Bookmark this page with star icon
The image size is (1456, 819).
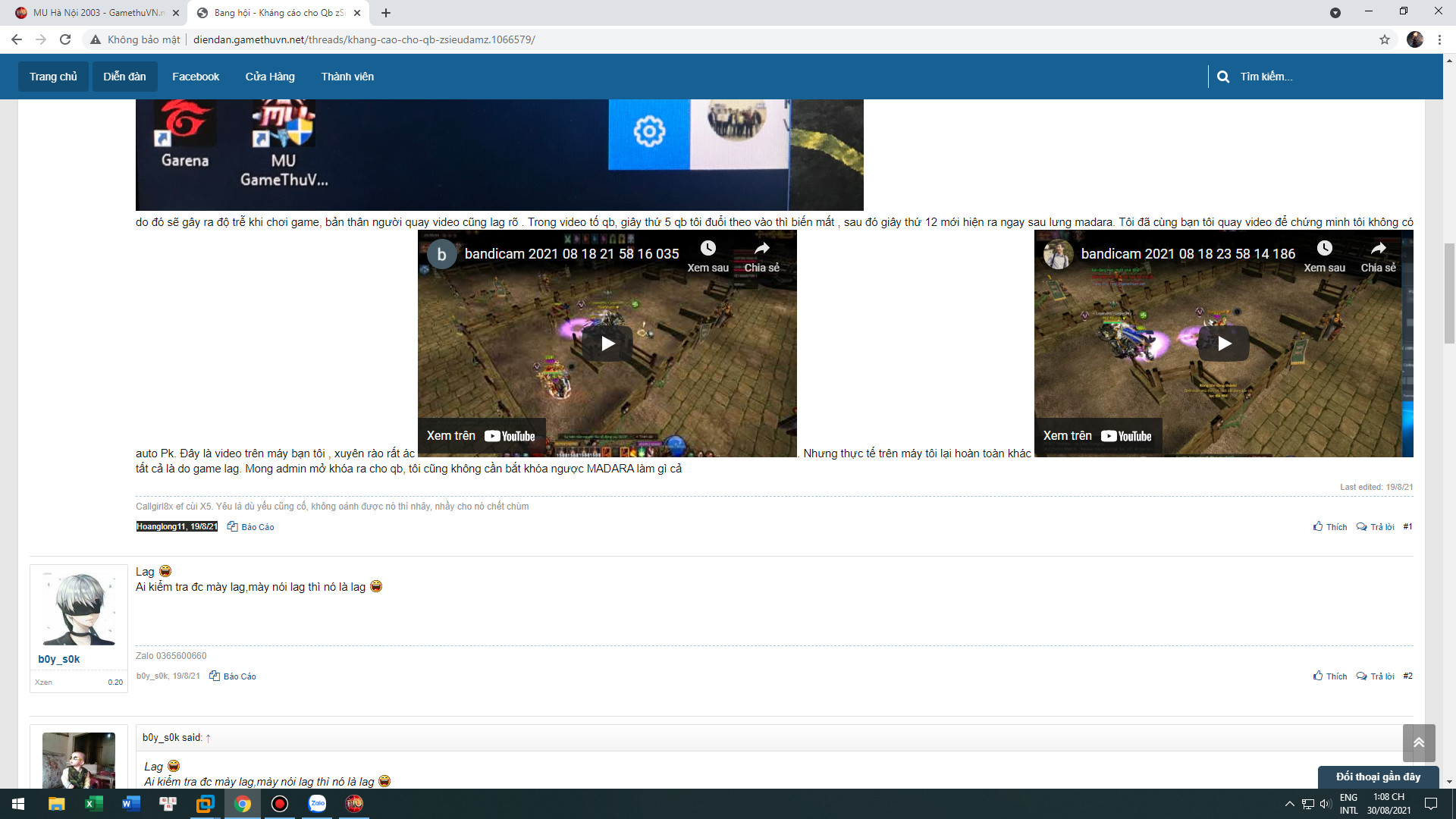coord(1384,39)
